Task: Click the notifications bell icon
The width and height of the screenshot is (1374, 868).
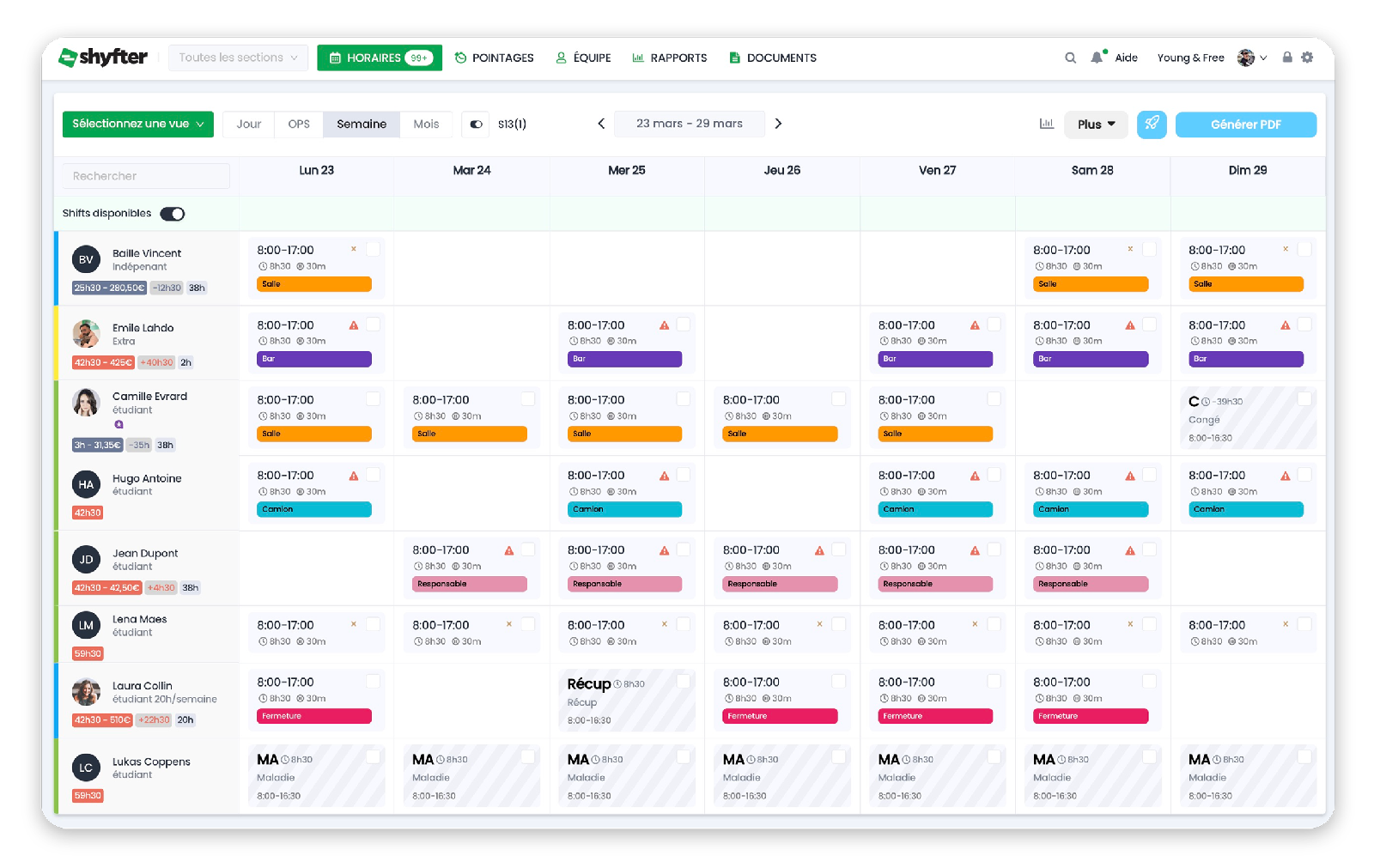Action: (x=1096, y=58)
